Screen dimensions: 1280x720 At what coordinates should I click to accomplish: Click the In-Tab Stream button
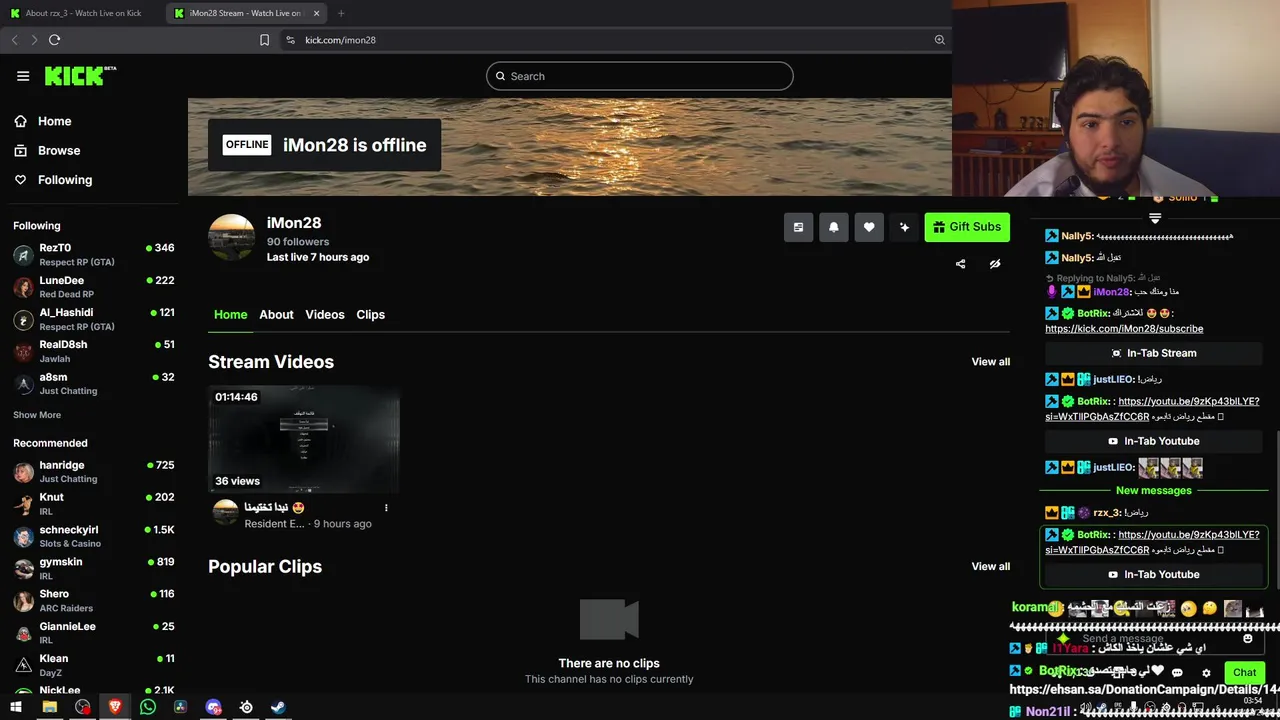click(1154, 353)
